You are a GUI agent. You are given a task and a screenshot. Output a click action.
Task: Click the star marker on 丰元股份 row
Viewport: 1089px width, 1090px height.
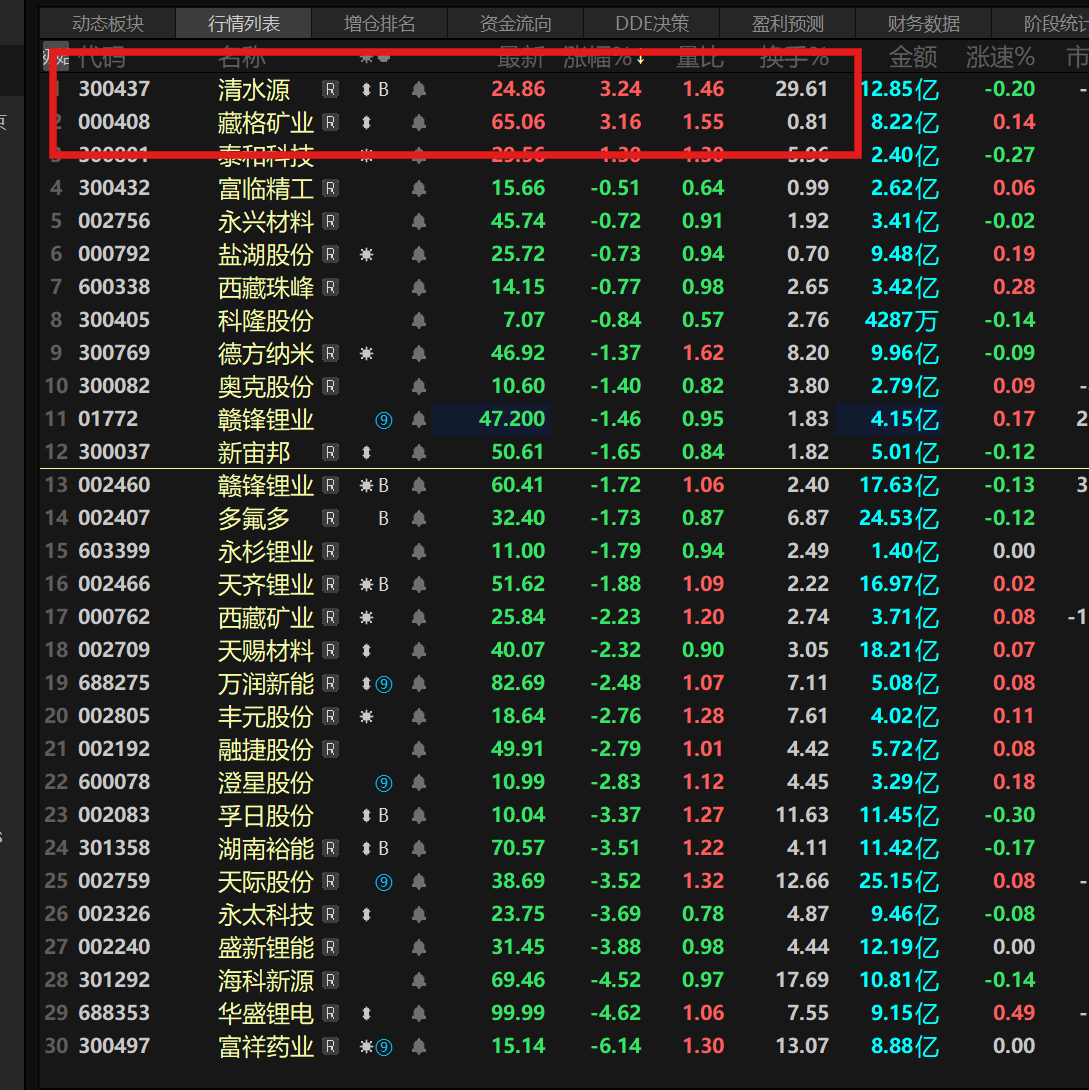click(366, 717)
